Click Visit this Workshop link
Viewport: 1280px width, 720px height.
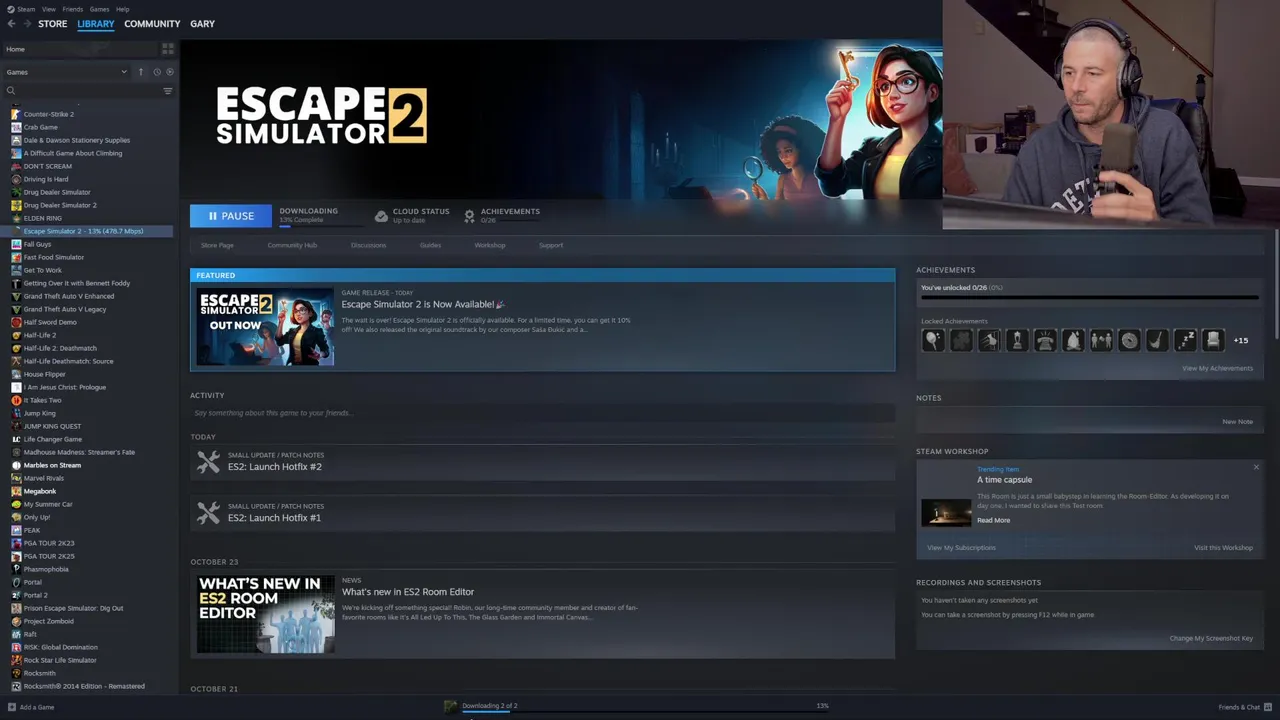pyautogui.click(x=1223, y=547)
